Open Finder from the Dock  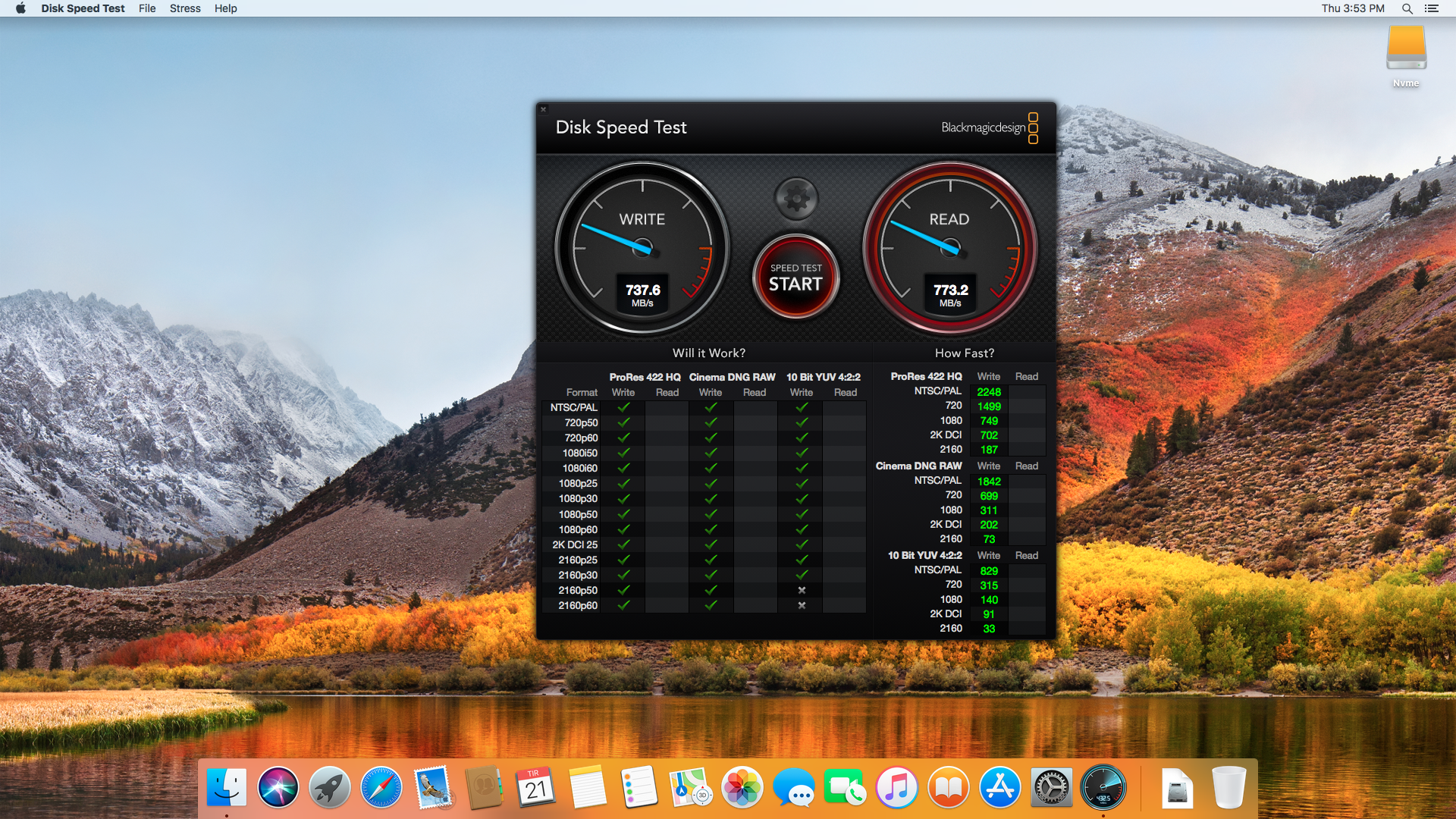point(227,787)
